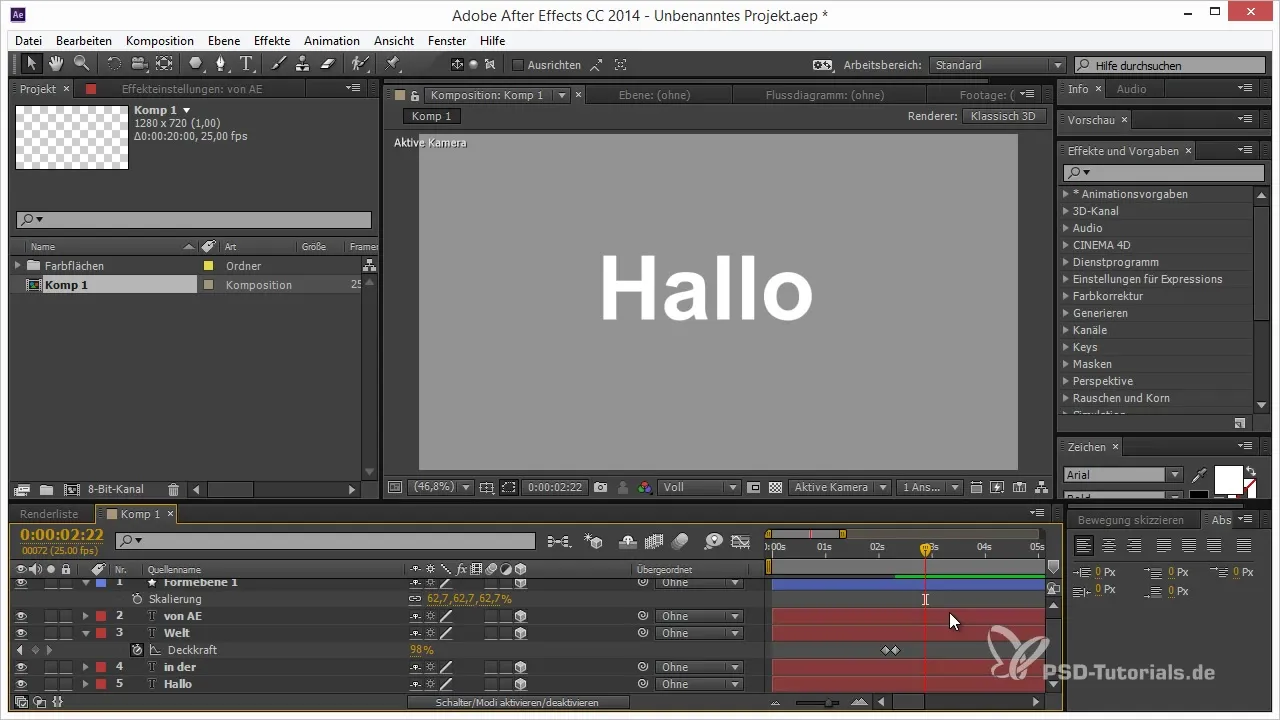Select the Puppet Pin tool
Image resolution: width=1280 pixels, height=720 pixels.
392,64
